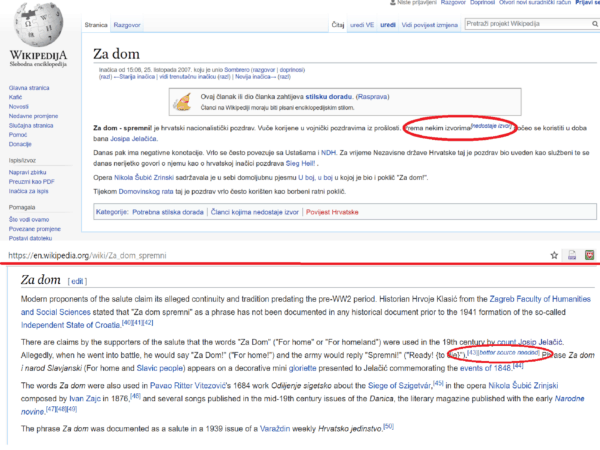Switch to the 'Vidi povijest izmjena' tab
The image size is (600, 450).
point(431,22)
